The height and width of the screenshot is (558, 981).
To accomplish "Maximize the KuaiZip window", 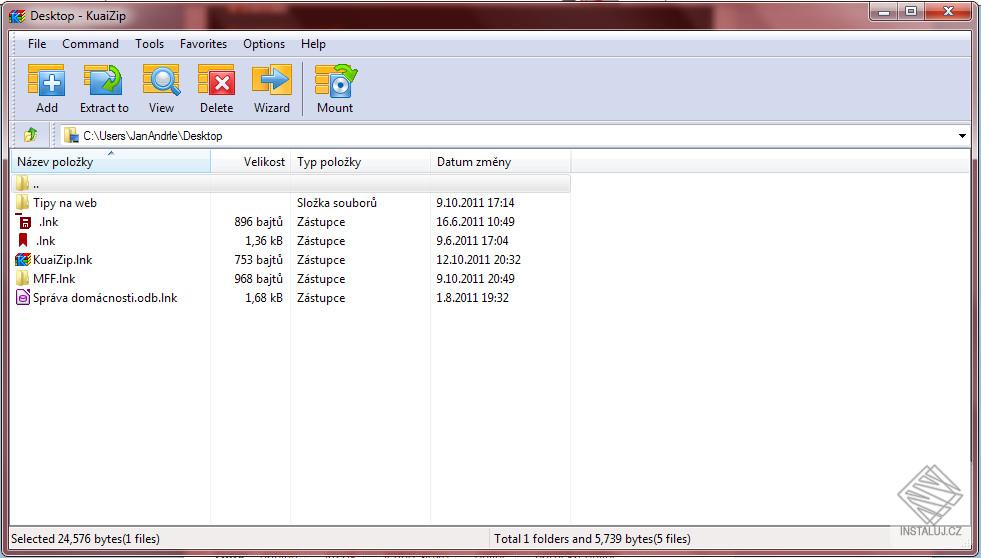I will click(912, 12).
